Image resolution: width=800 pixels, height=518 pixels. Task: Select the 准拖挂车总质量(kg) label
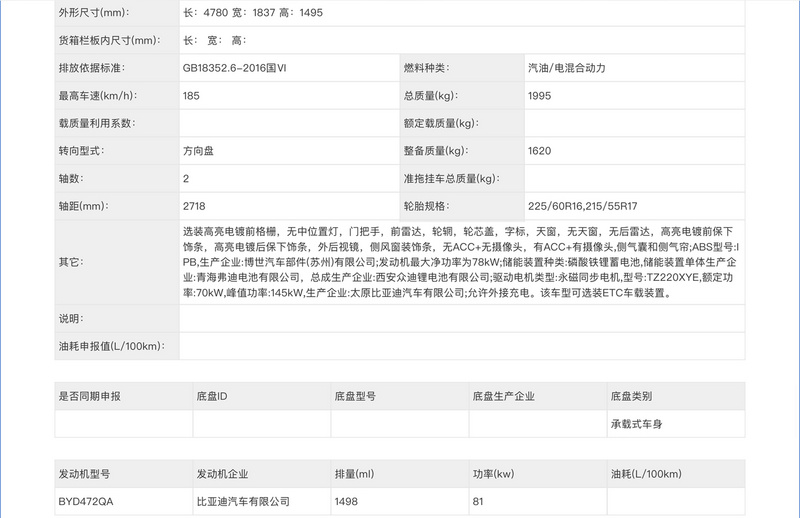[x=452, y=178]
